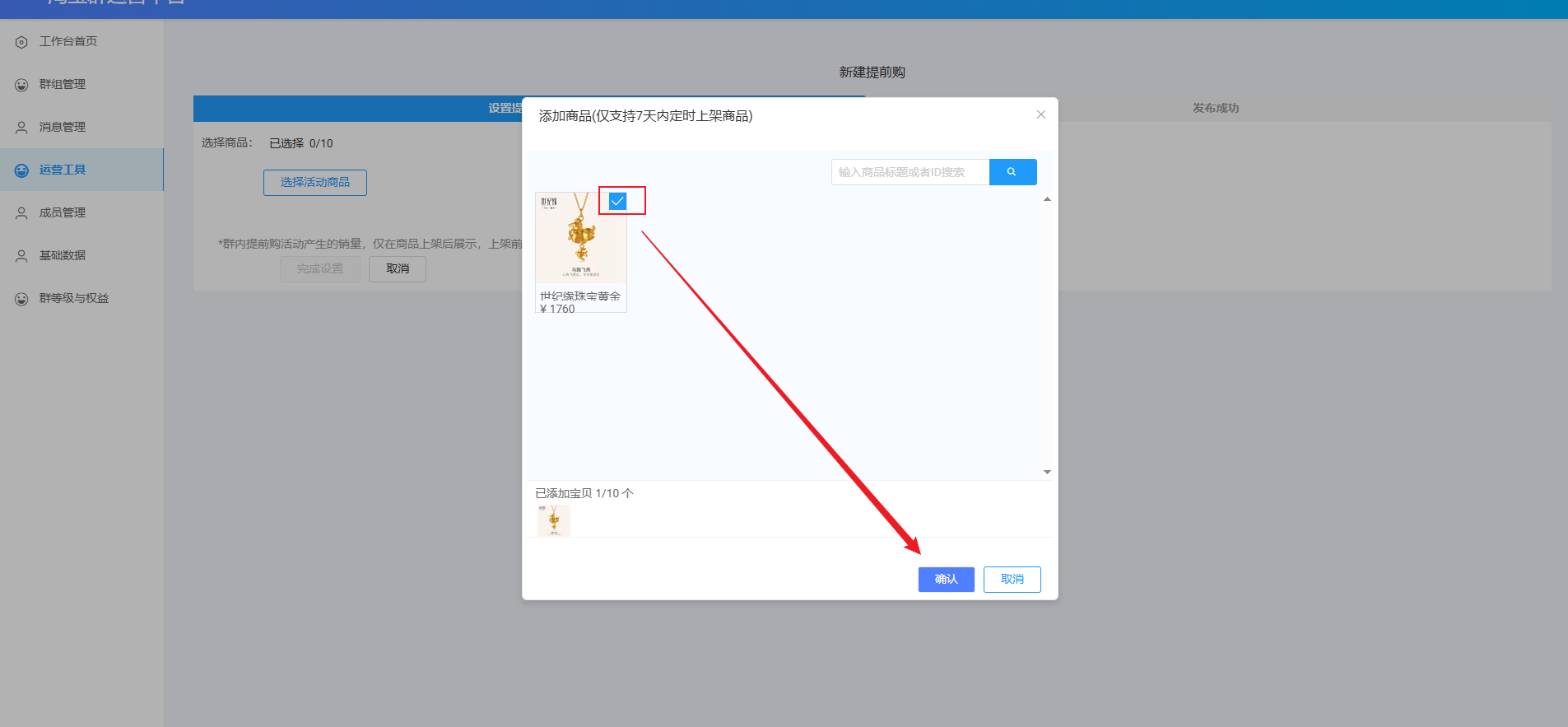
Task: Switch to the 发布成功 step tab
Action: click(1215, 108)
